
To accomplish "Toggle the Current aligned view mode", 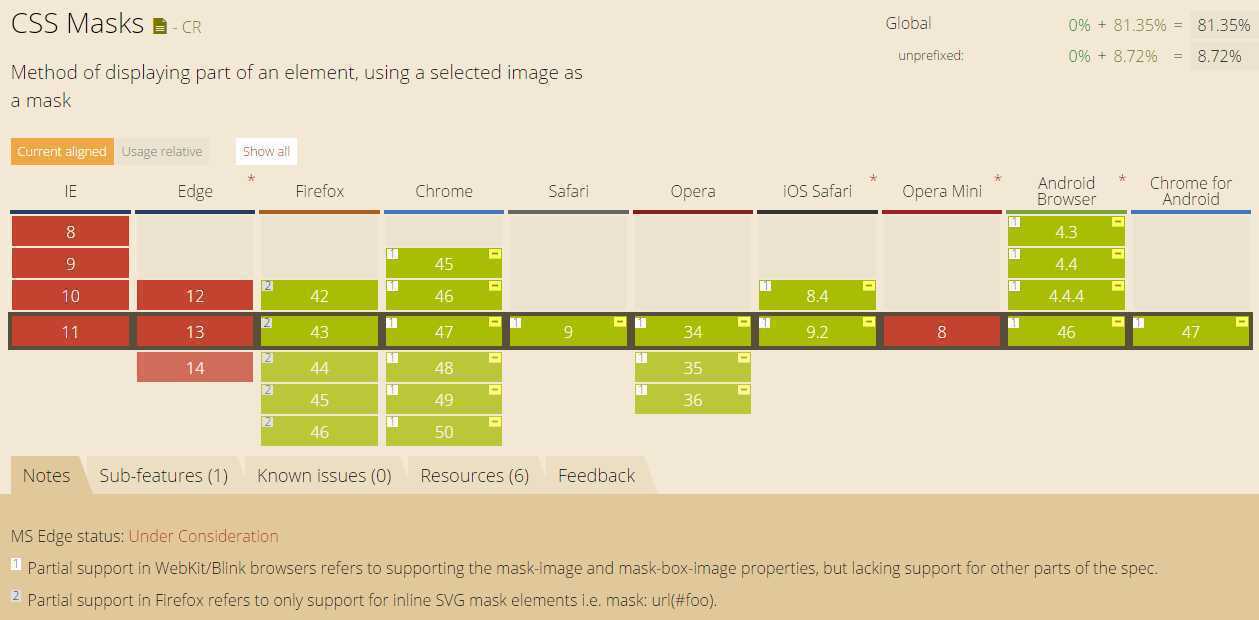I will point(62,152).
